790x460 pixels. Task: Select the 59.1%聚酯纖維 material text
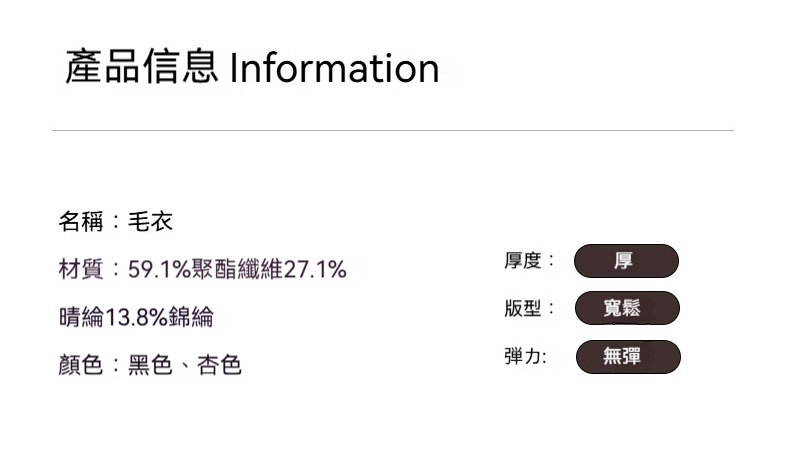pyautogui.click(x=206, y=269)
